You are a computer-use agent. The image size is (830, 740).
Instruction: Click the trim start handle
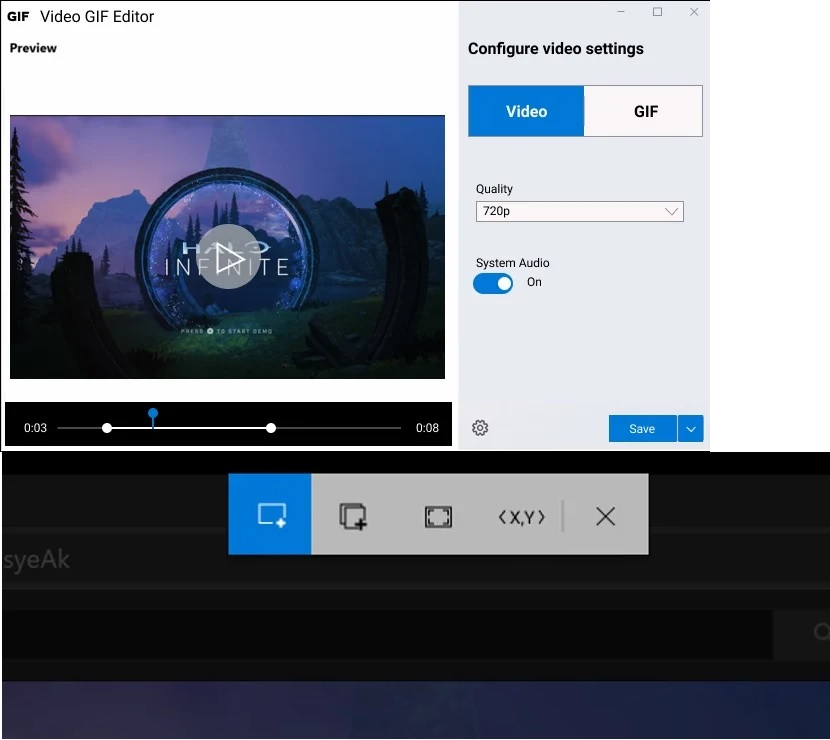pos(107,428)
